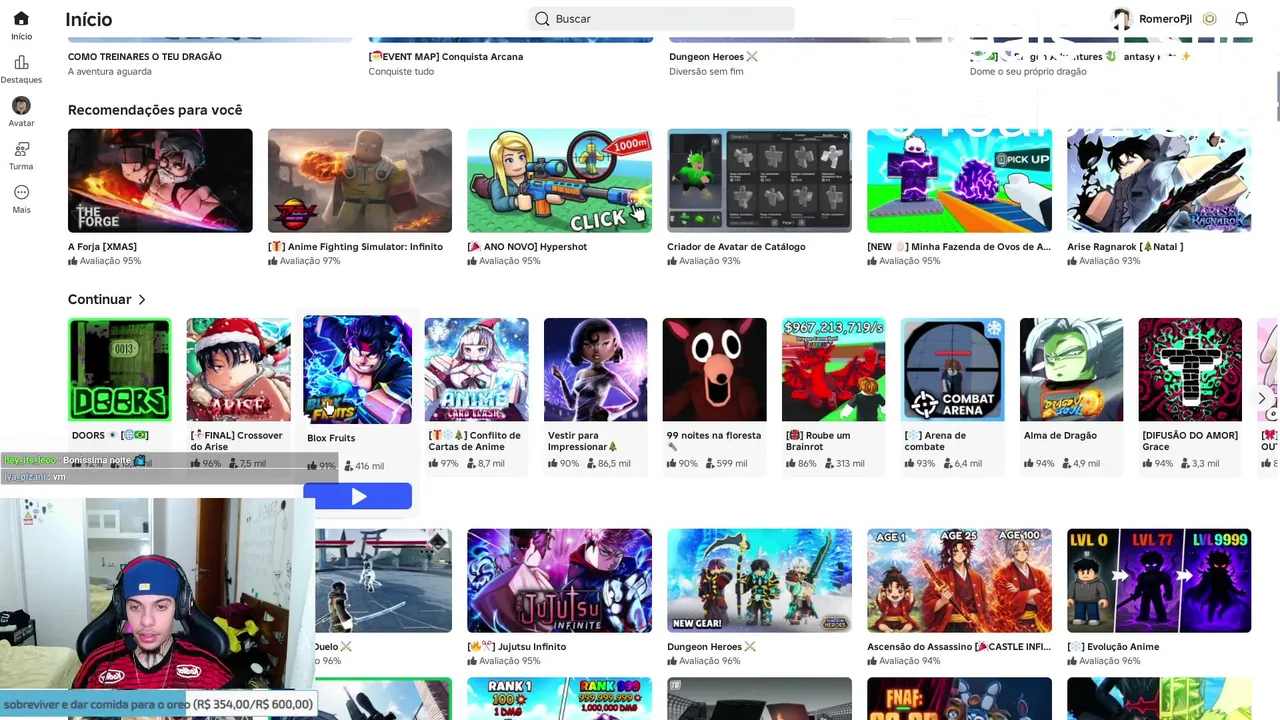Open the Ascensão do Assassino thumbnail
This screenshot has width=1280, height=720.
(959, 581)
